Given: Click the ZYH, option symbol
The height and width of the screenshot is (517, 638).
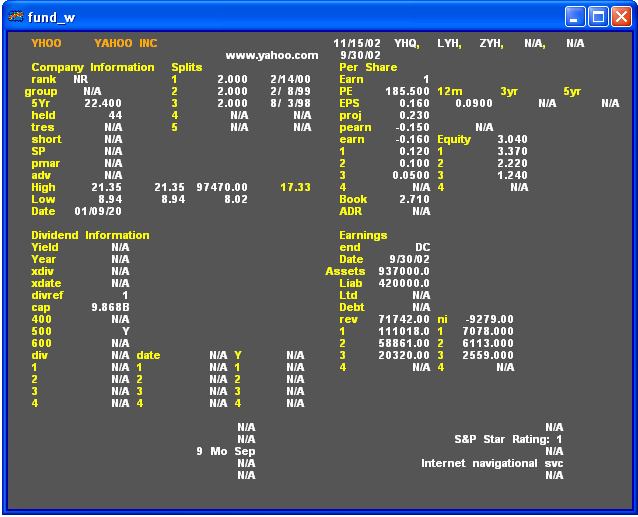Looking at the screenshot, I should pos(491,43).
